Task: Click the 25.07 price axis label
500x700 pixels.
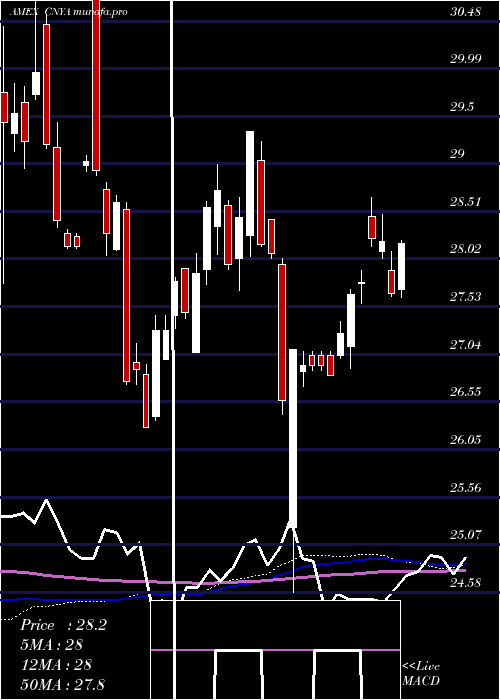Action: click(466, 534)
